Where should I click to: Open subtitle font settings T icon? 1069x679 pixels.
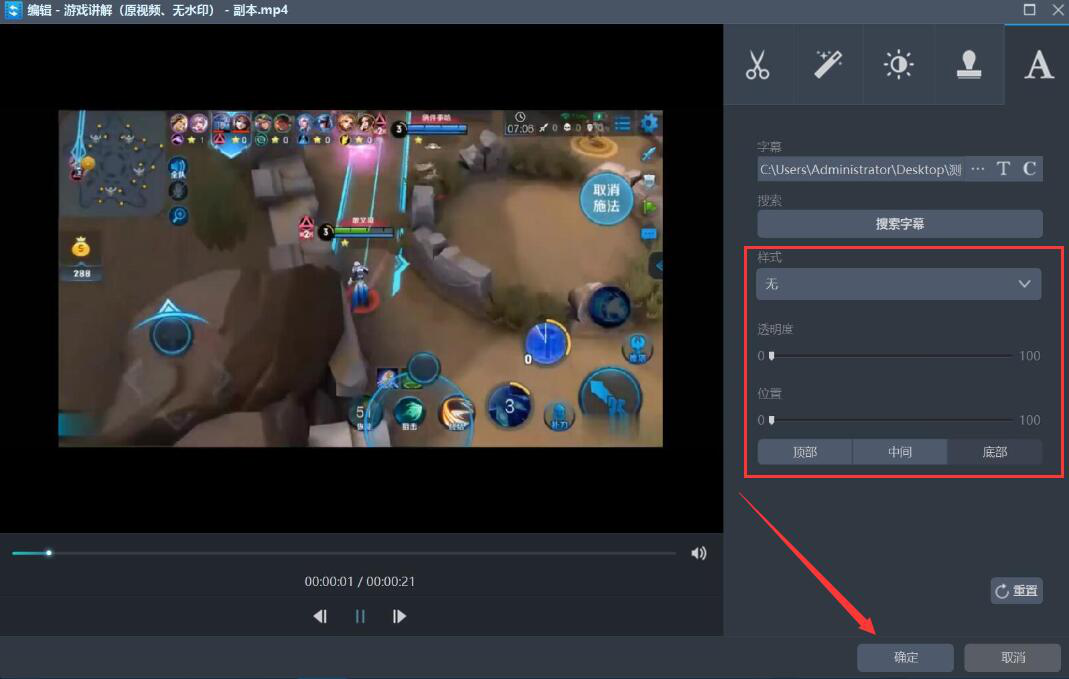point(1003,169)
